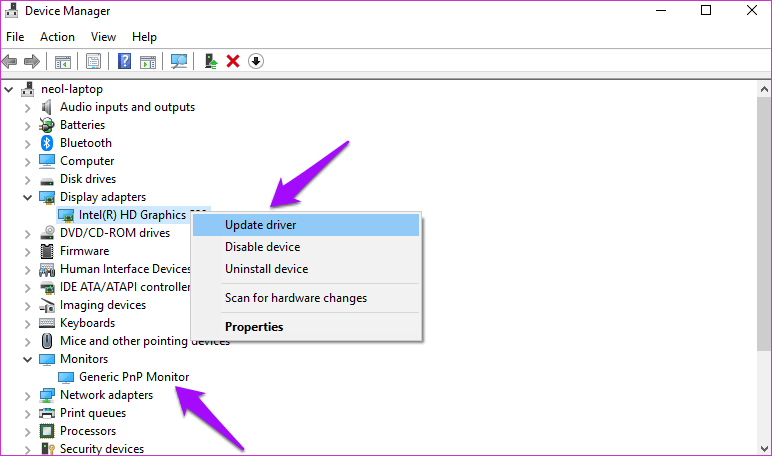Select the Human Interface Devices label
The width and height of the screenshot is (772, 456).
[x=125, y=269]
